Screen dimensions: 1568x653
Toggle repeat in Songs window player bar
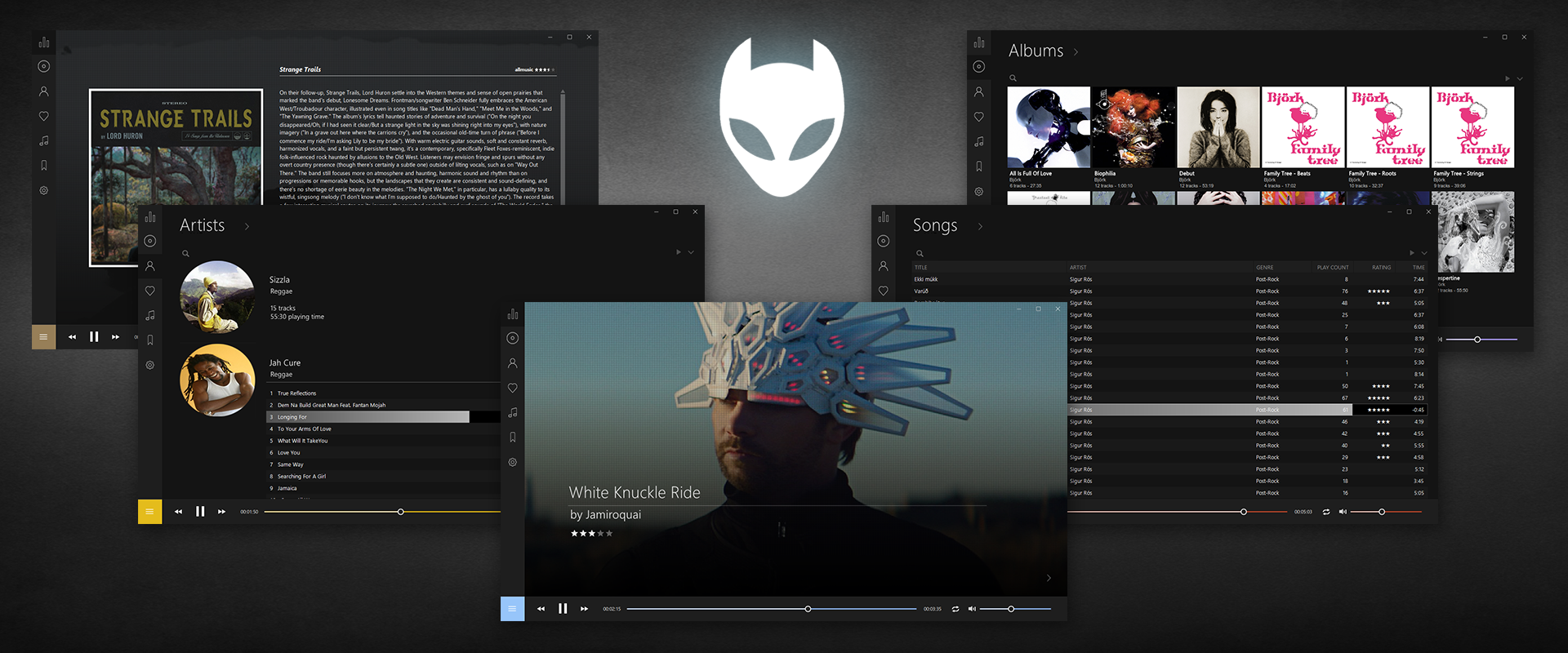[x=1326, y=512]
